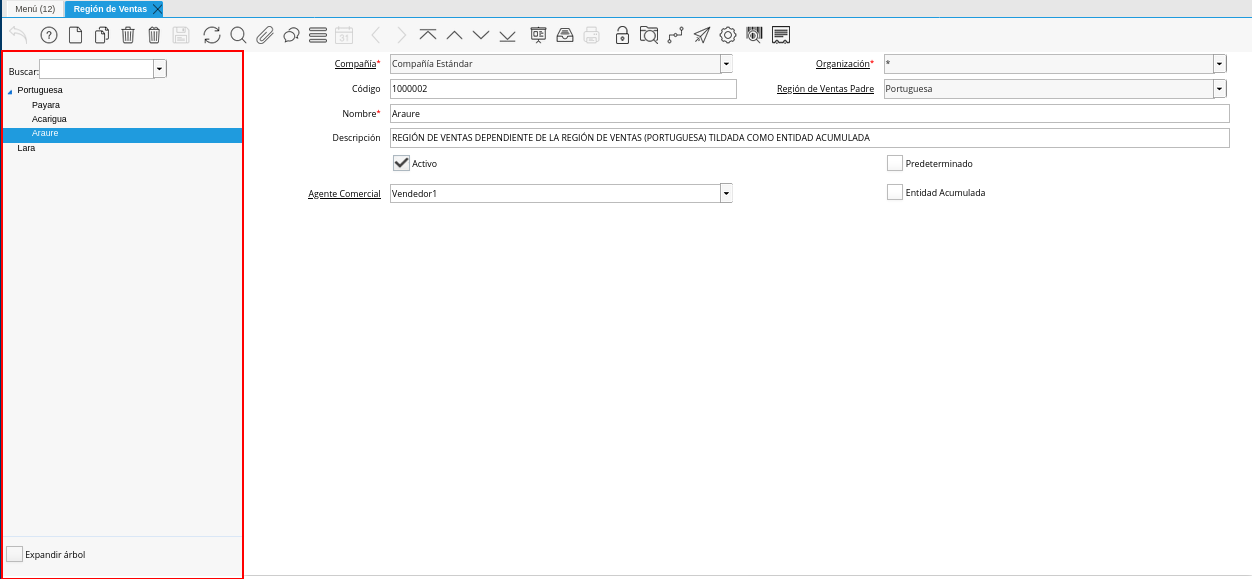Click the copy record icon
This screenshot has width=1252, height=579.
tap(101, 35)
